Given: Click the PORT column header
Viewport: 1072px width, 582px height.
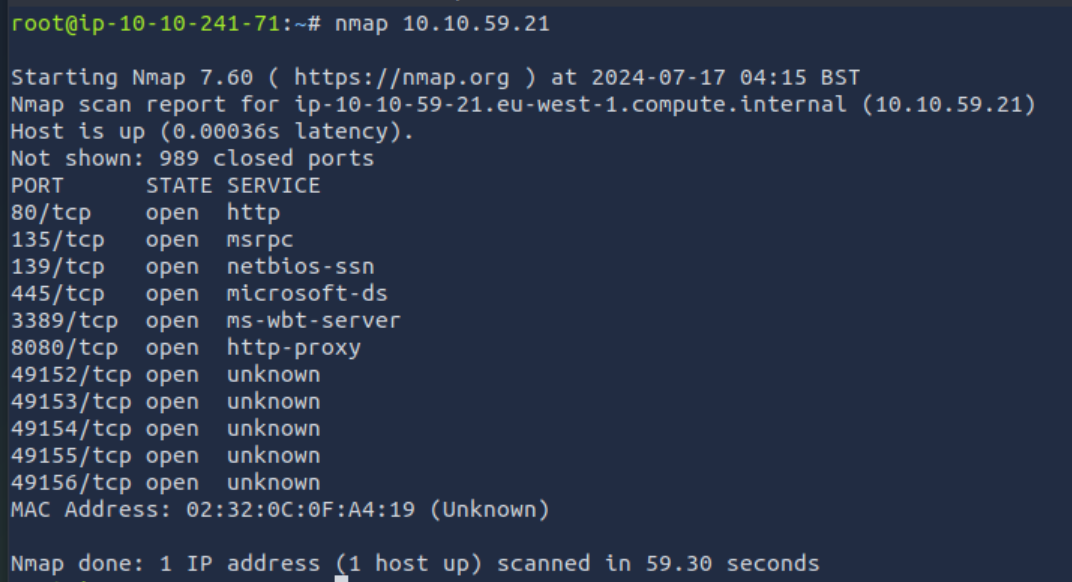Looking at the screenshot, I should (x=37, y=186).
